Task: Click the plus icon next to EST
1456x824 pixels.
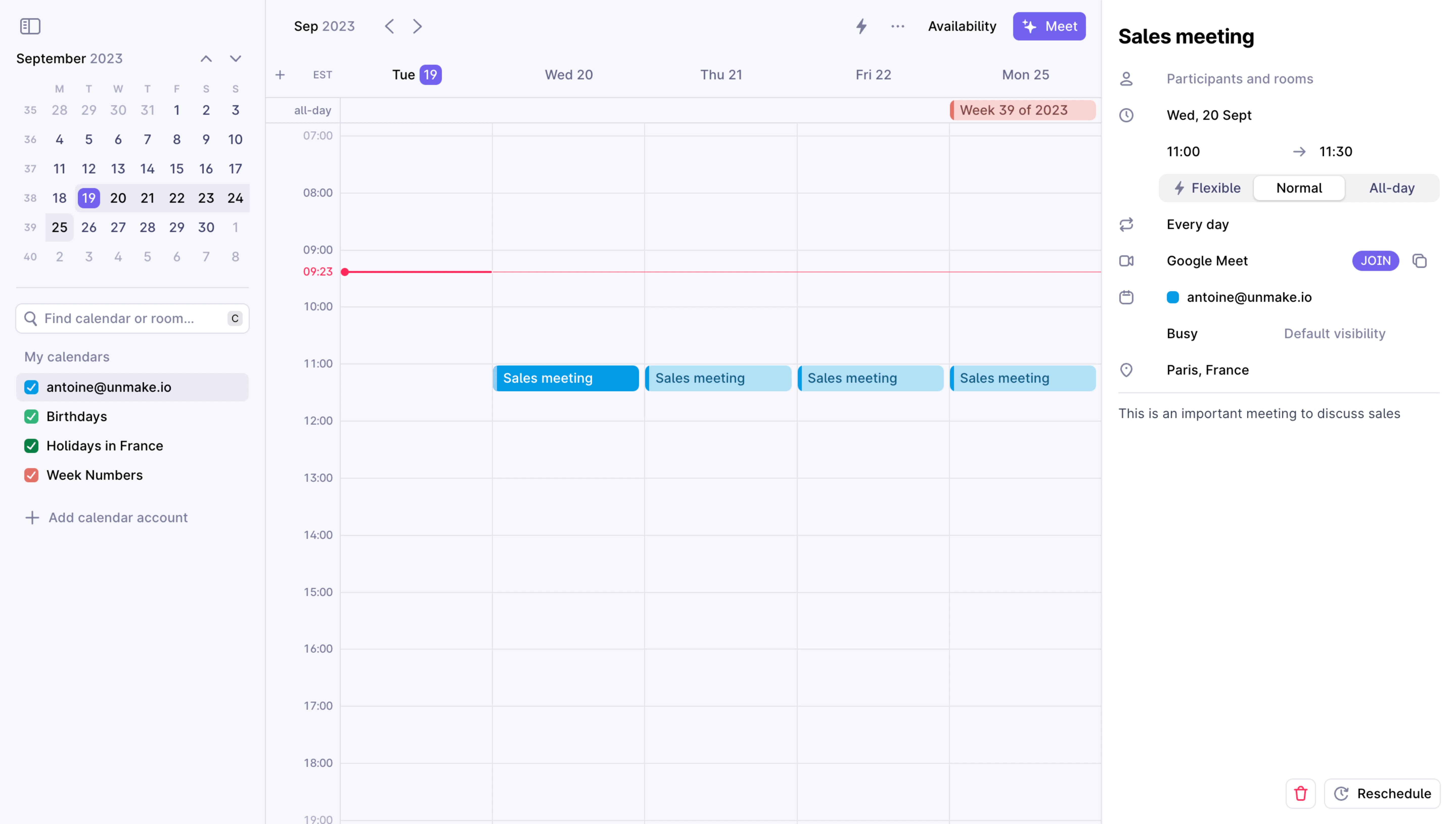Action: tap(280, 75)
